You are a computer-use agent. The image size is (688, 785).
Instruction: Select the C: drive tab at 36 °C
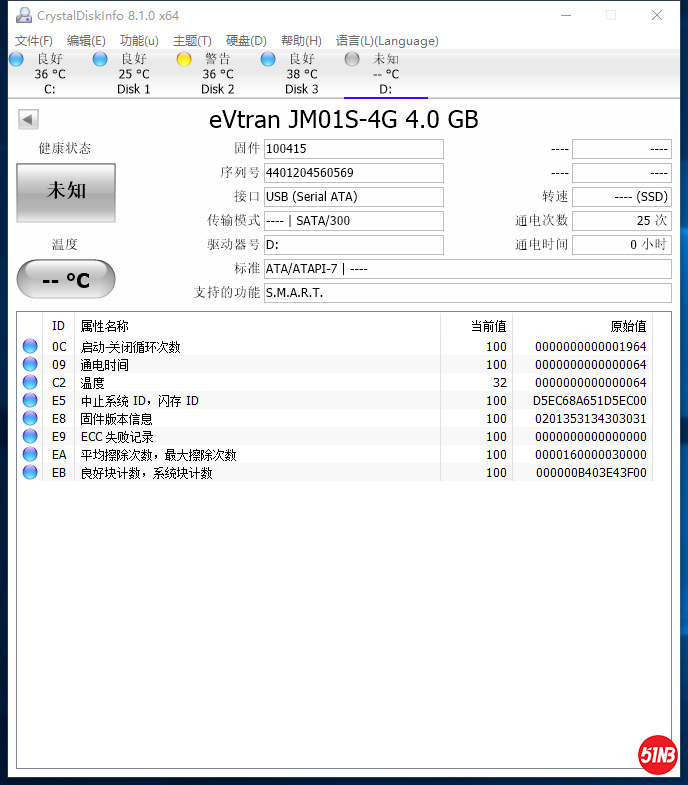[50, 74]
